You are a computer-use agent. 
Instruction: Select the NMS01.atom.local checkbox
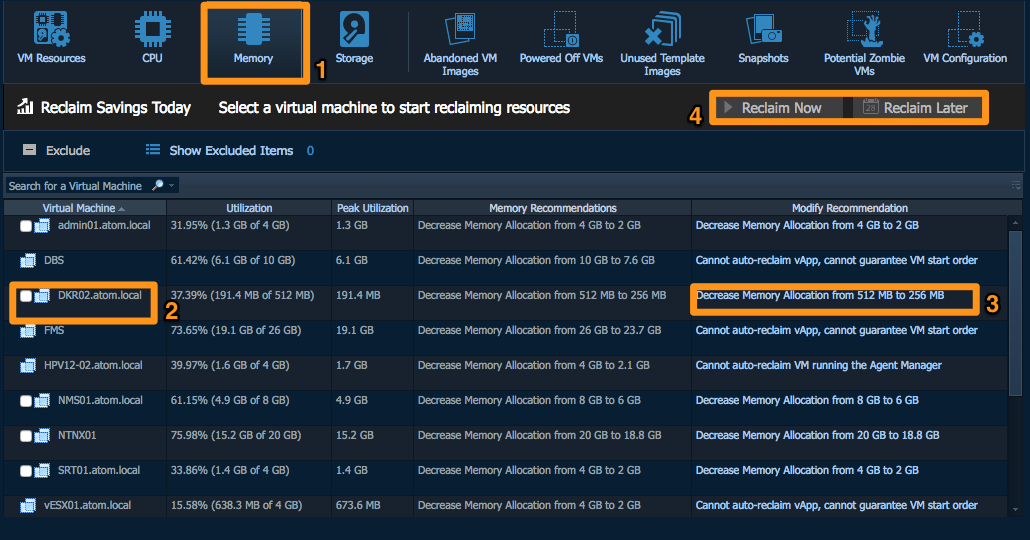coord(26,401)
